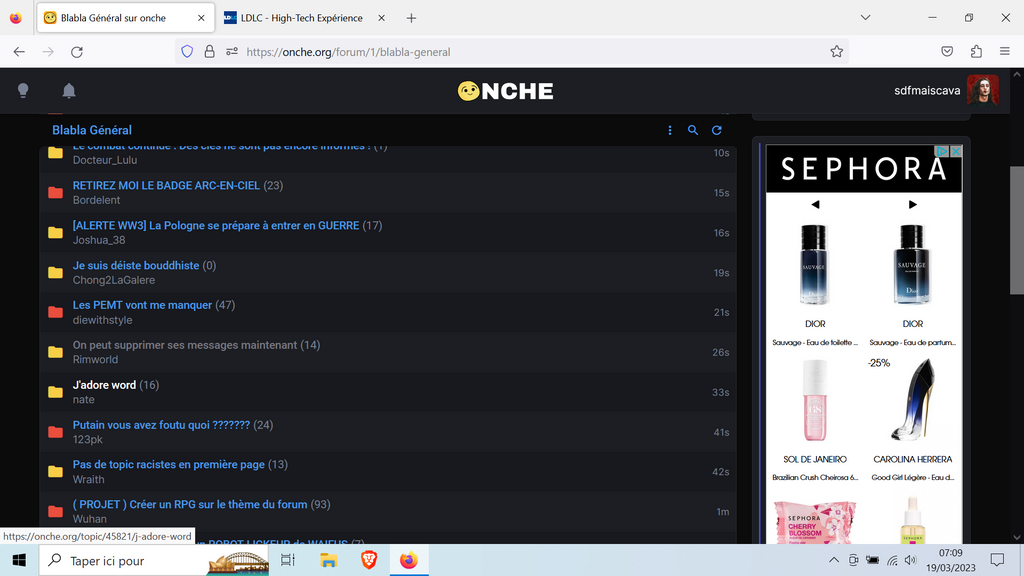1024x576 pixels.
Task: Open topic 'Je suis déiste bouddhiste'
Action: 136,266
